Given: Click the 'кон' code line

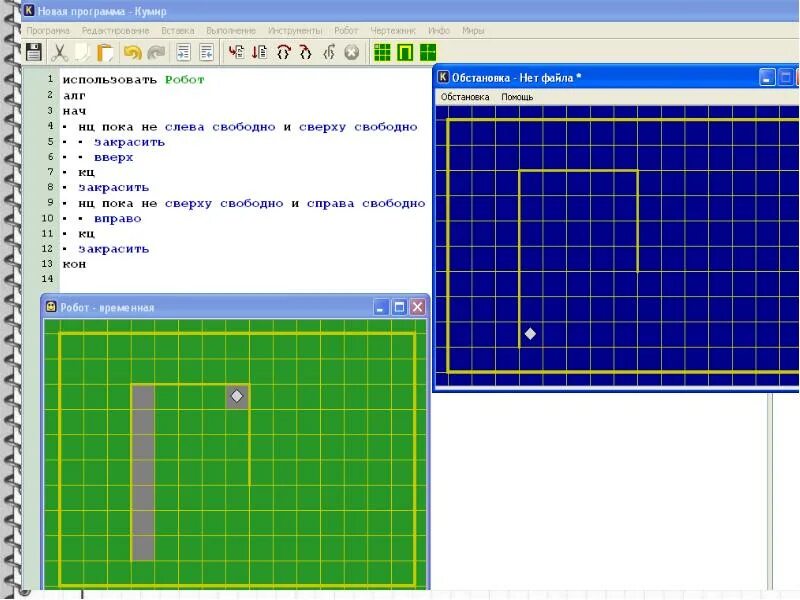Looking at the screenshot, I should coord(74,264).
